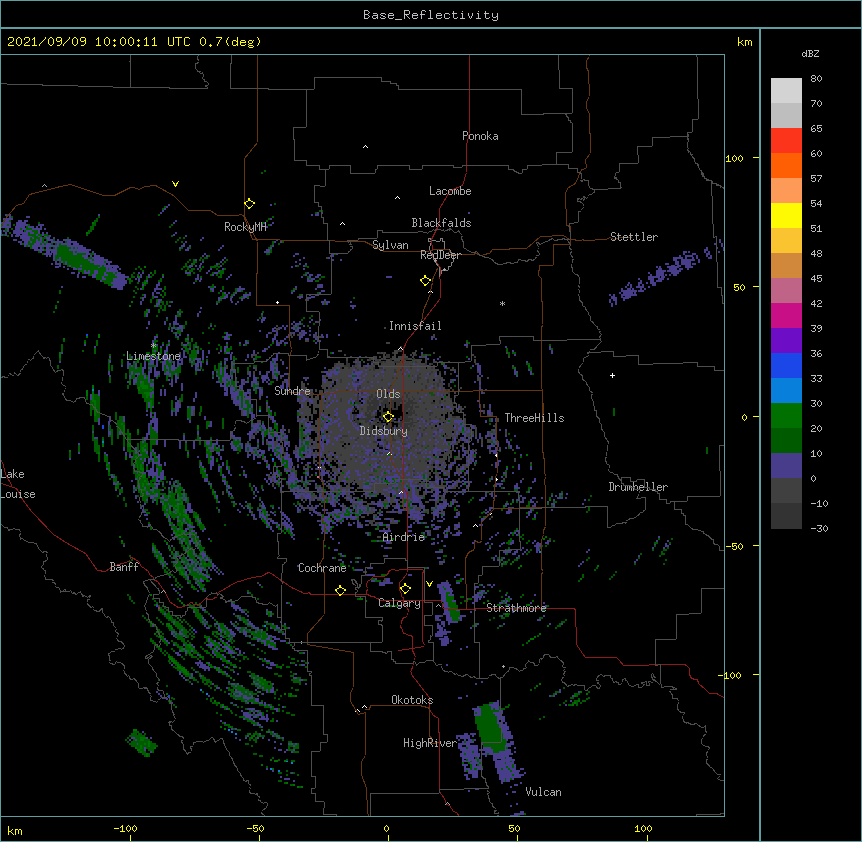
Task: Click the Sundre label
Action: pos(292,391)
